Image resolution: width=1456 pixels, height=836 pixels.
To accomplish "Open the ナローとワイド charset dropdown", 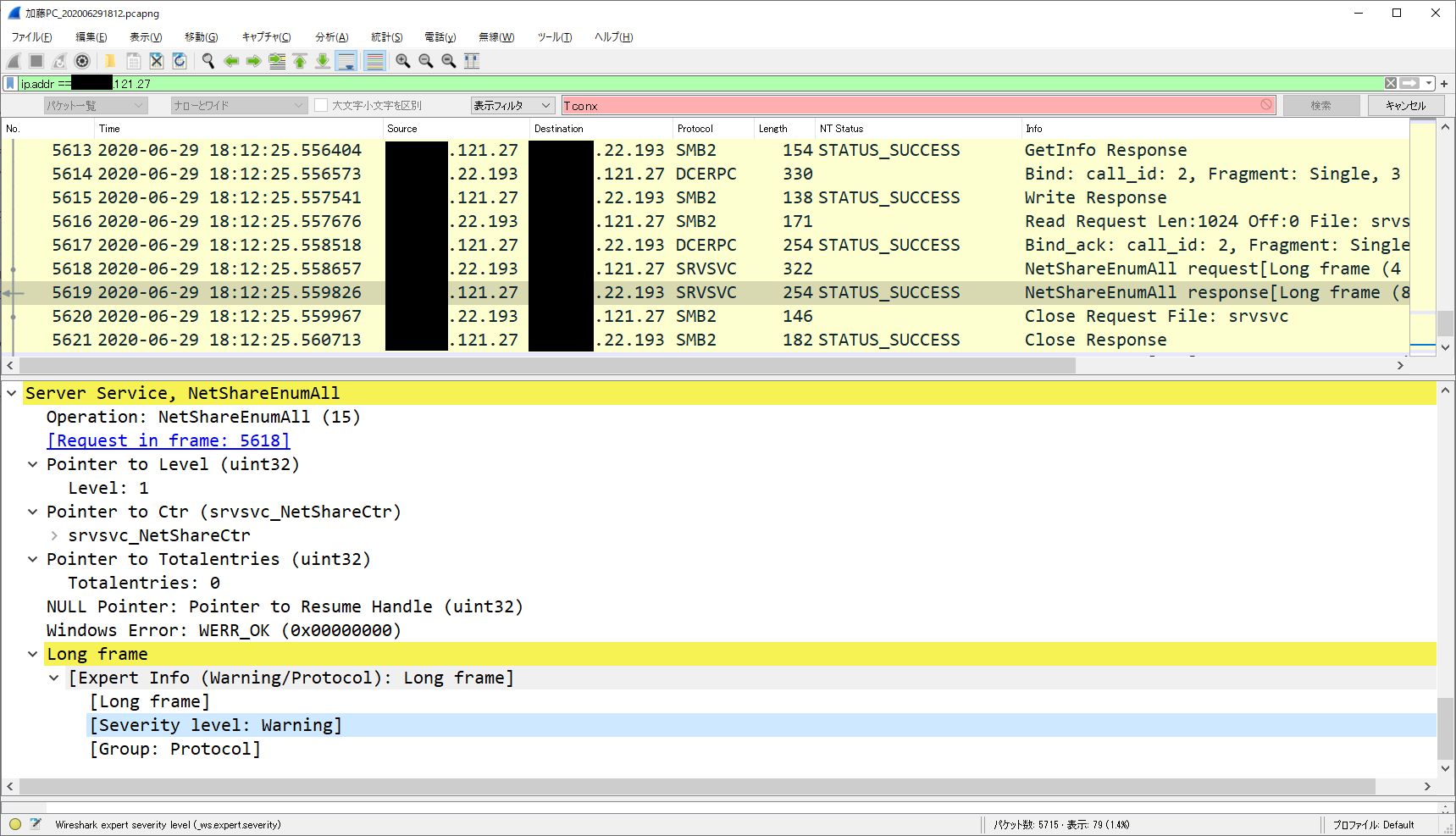I will point(238,105).
